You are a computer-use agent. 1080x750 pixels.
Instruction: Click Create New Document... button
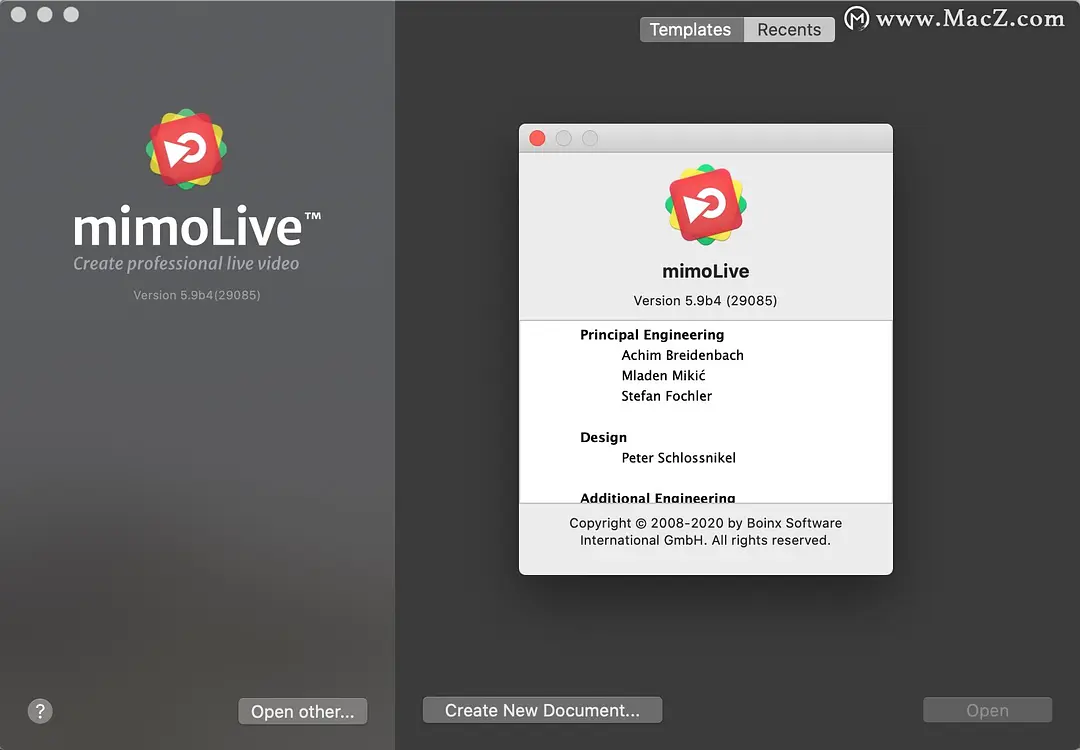(542, 710)
